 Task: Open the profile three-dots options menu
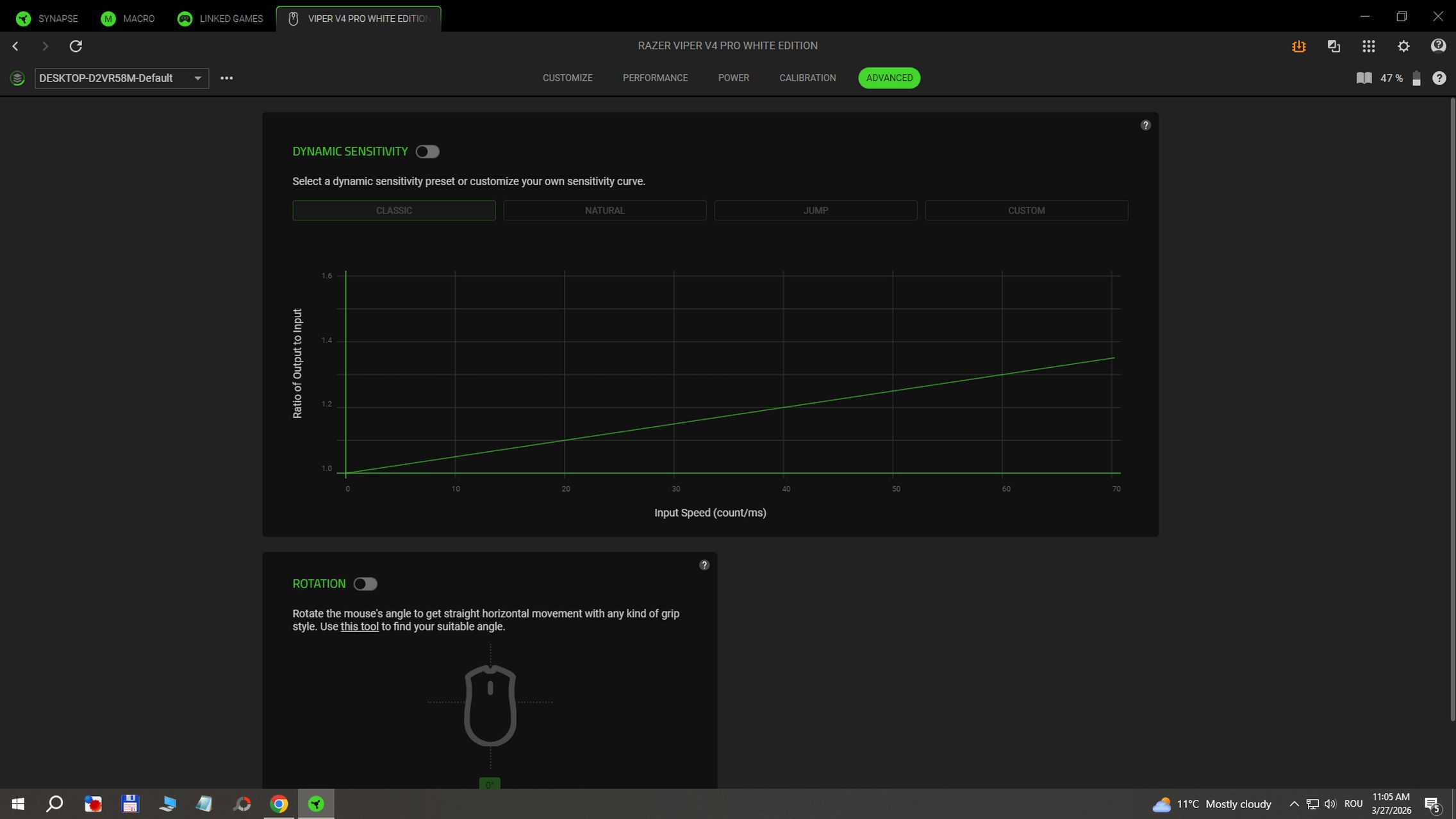tap(226, 78)
